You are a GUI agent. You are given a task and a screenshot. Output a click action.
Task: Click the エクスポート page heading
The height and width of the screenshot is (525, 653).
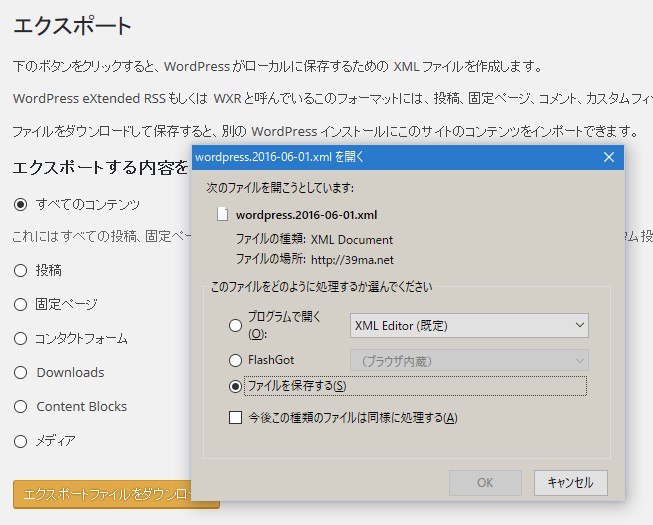(x=72, y=25)
